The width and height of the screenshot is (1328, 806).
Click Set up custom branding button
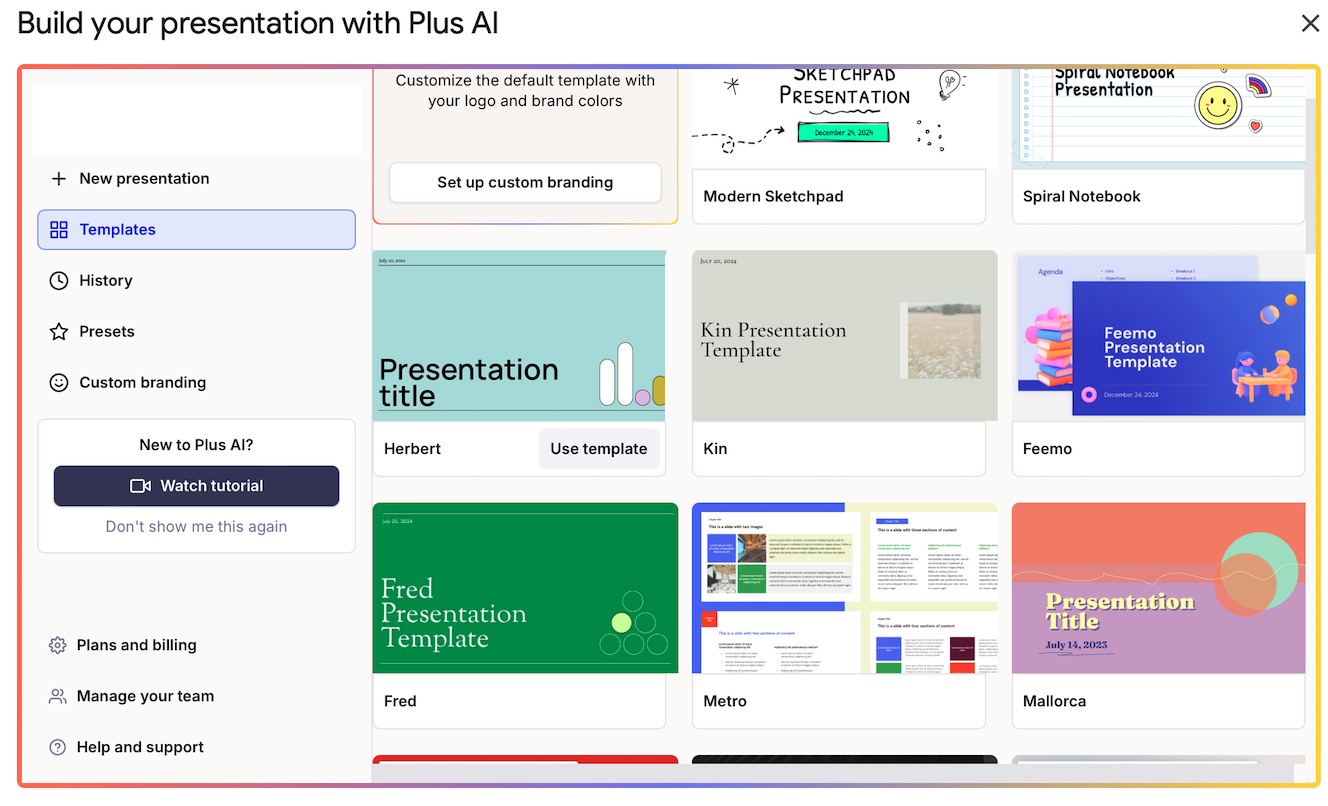[x=525, y=182]
